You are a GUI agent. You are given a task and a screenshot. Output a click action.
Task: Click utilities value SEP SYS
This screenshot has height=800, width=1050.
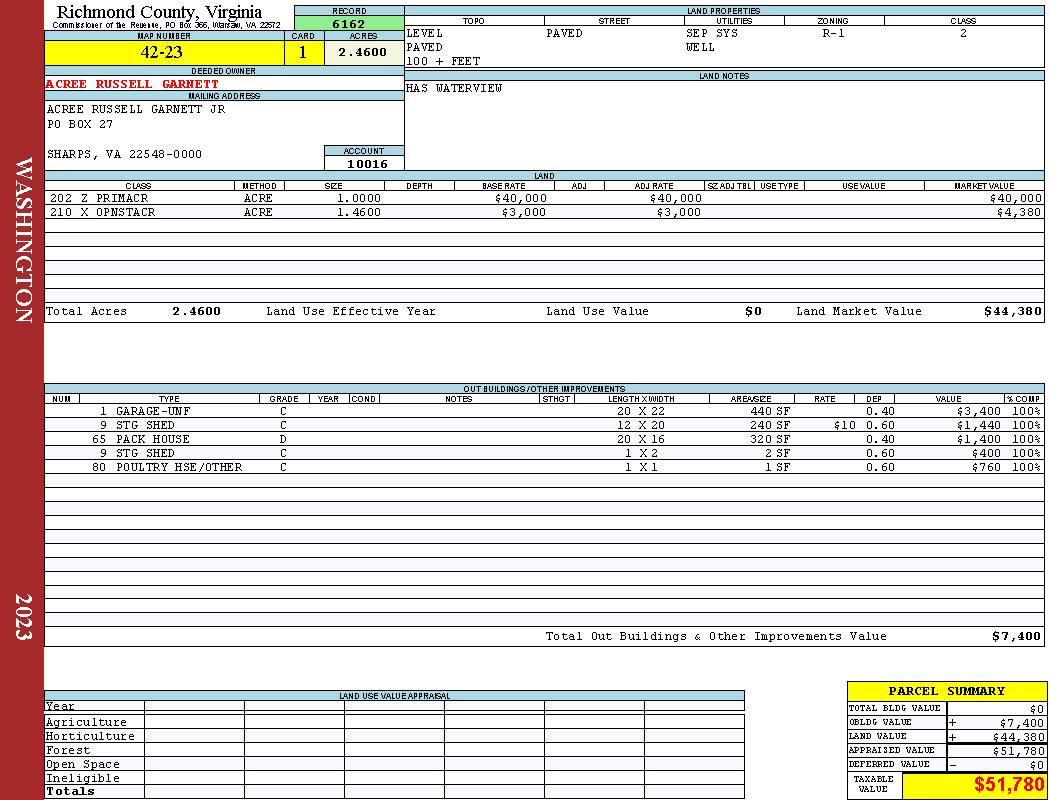(x=712, y=33)
